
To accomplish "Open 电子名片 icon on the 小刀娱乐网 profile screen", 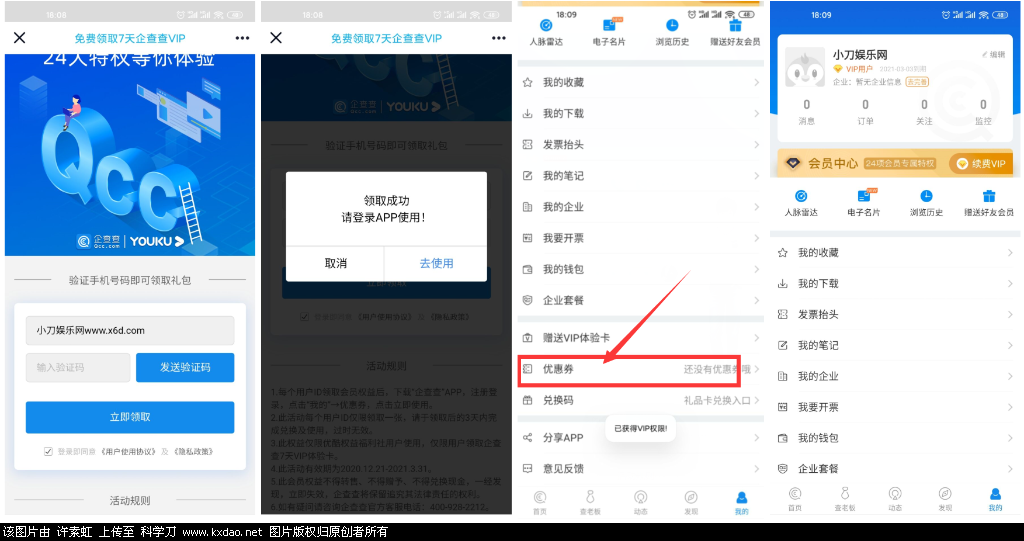I will pos(864,195).
